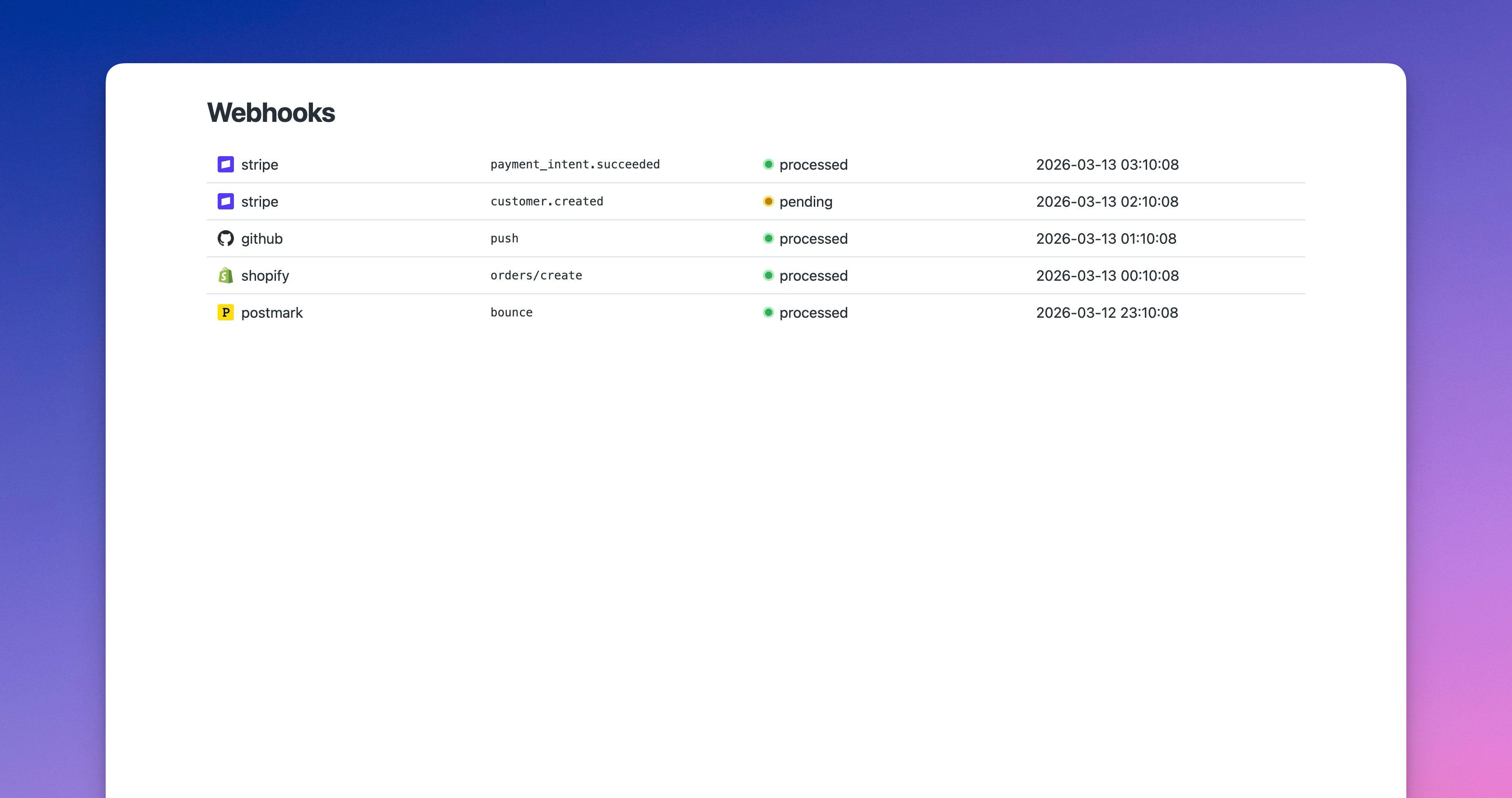
Task: Click the green status dot on the push row
Action: [769, 238]
